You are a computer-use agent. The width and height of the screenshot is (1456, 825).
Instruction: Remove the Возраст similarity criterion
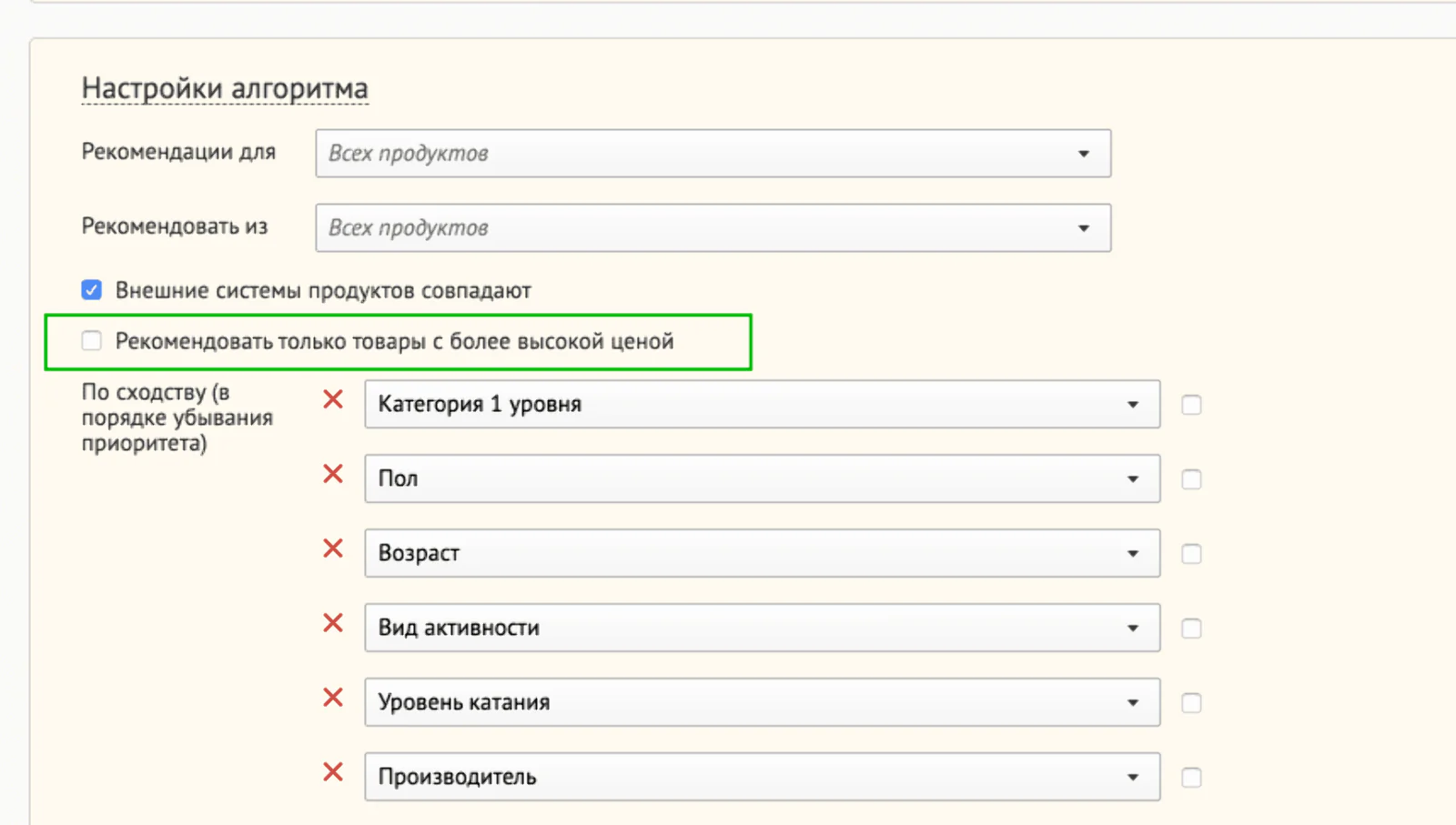[x=333, y=548]
